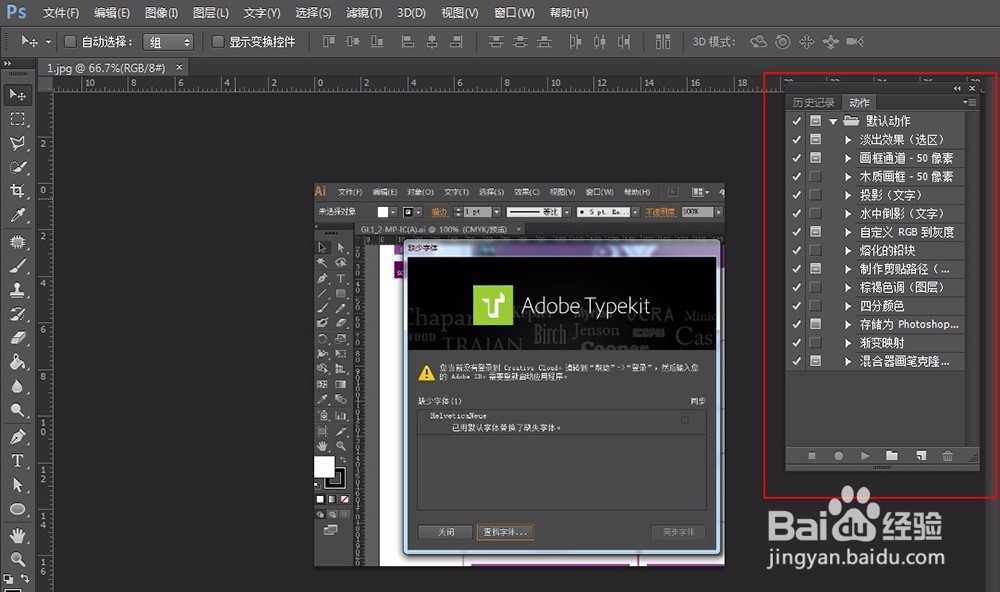This screenshot has width=1000, height=592.
Task: Select the Dodge tool
Action: (x=17, y=410)
